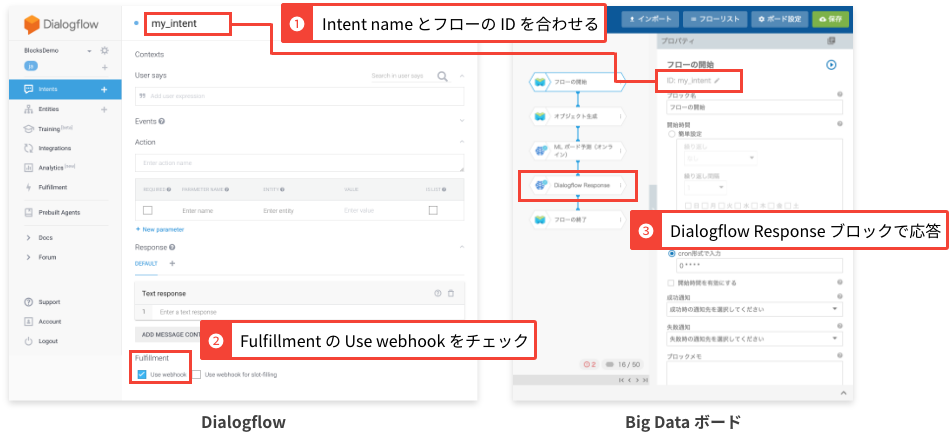Open the Response help icon
The image size is (949, 433).
click(x=173, y=247)
